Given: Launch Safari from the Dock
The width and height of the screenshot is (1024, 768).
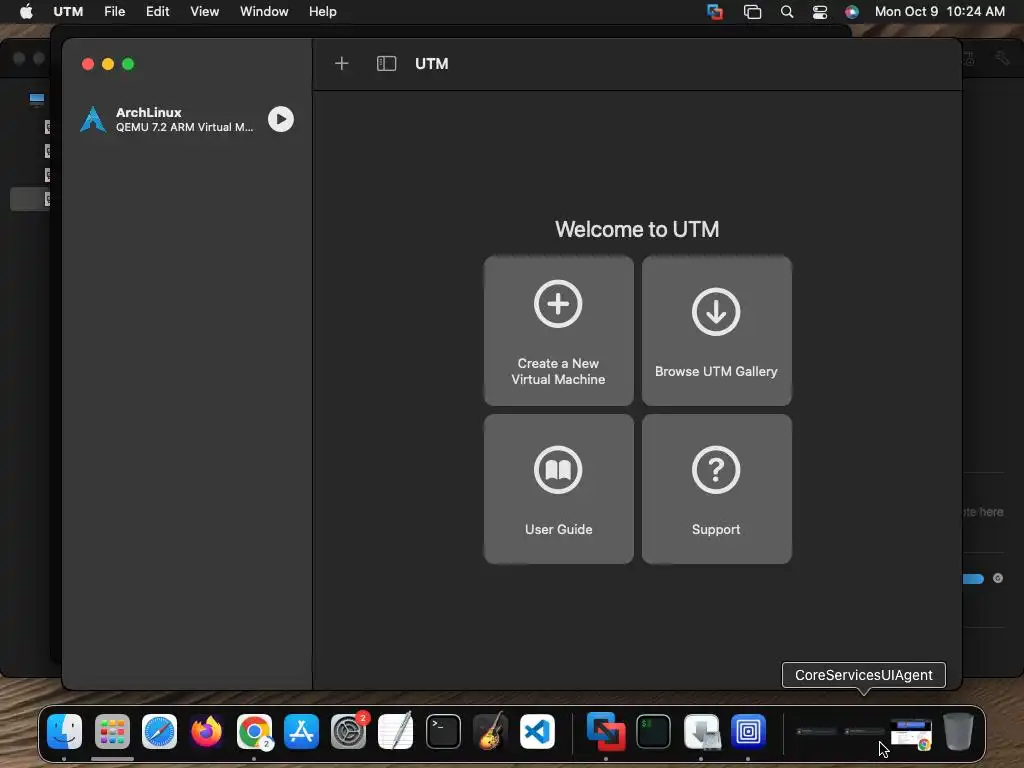Looking at the screenshot, I should [x=159, y=731].
